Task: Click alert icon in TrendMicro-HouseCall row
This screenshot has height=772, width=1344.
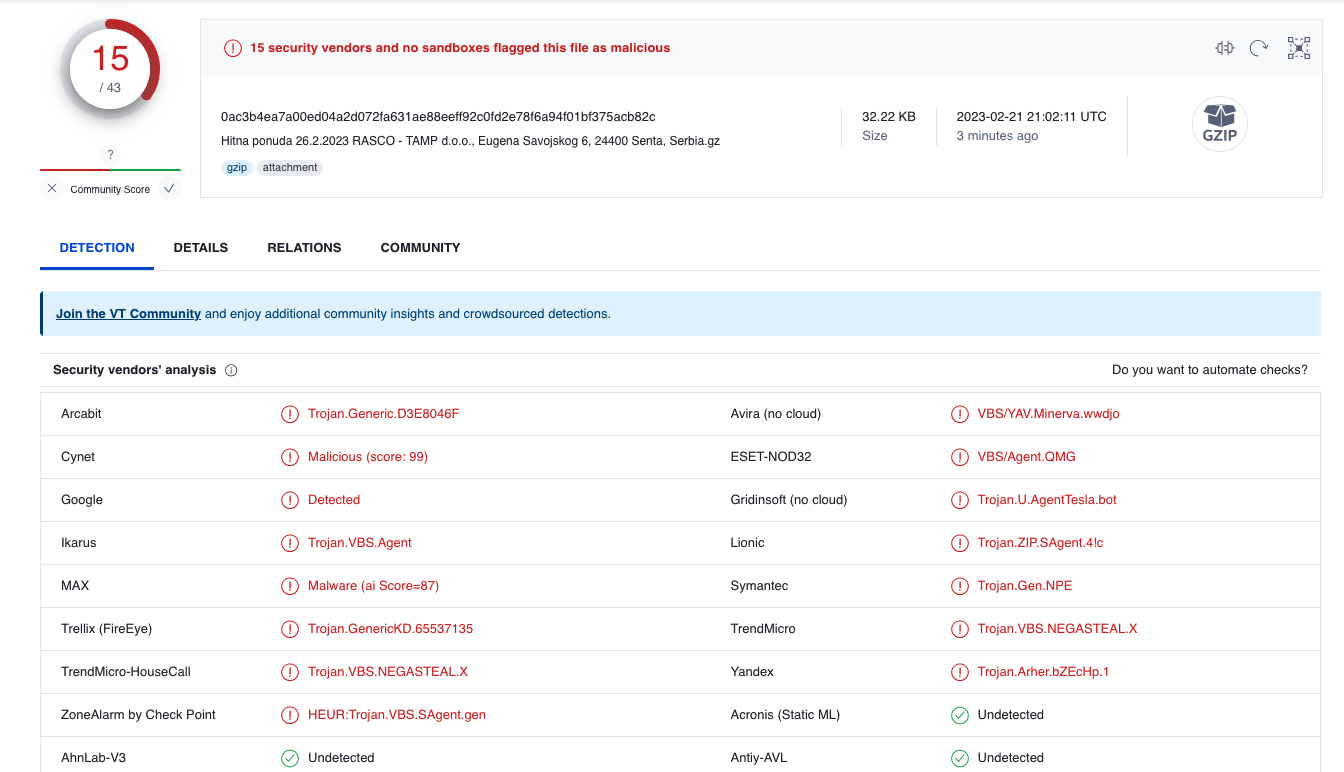Action: tap(290, 672)
